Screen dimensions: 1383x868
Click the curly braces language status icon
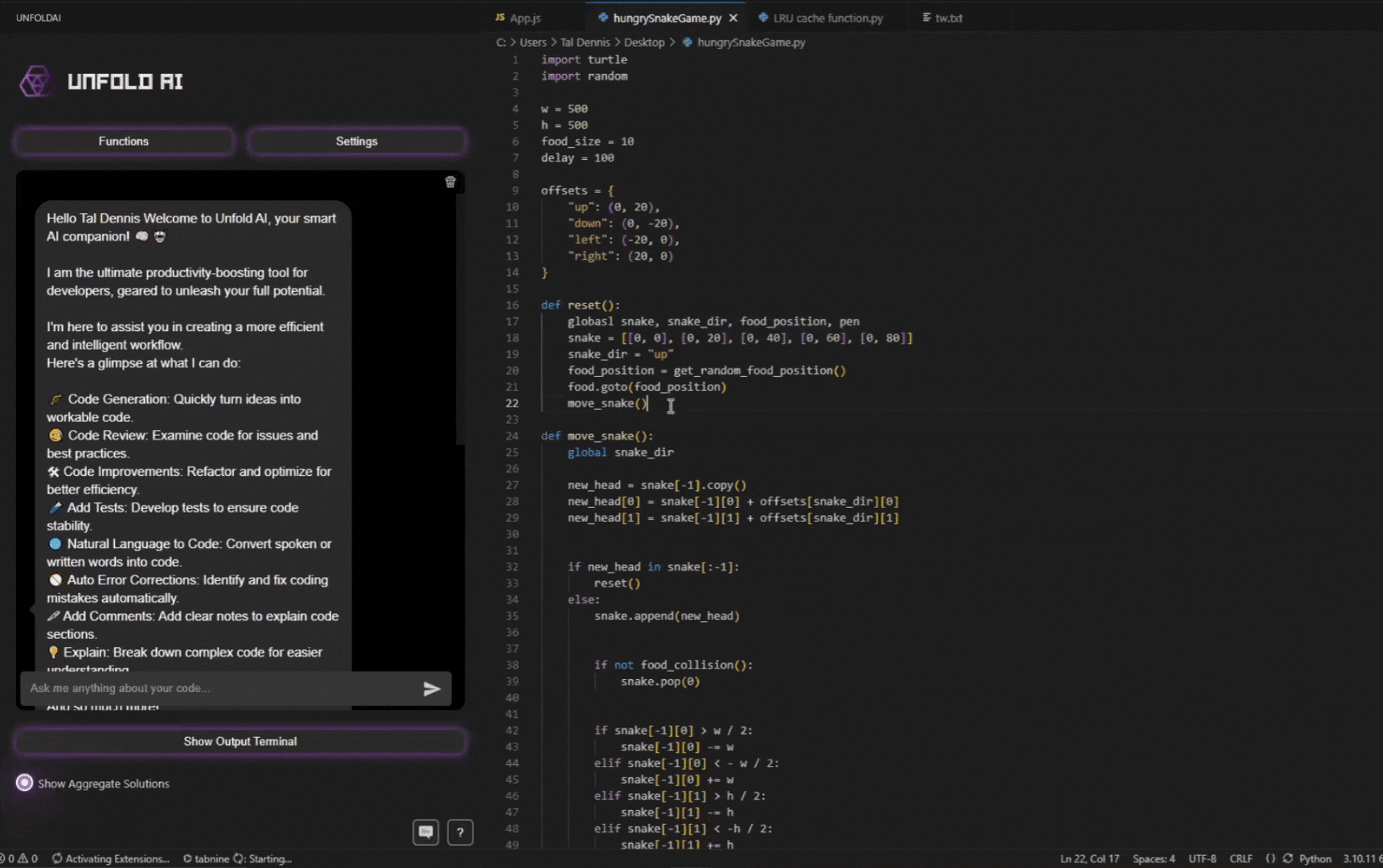tap(1270, 858)
